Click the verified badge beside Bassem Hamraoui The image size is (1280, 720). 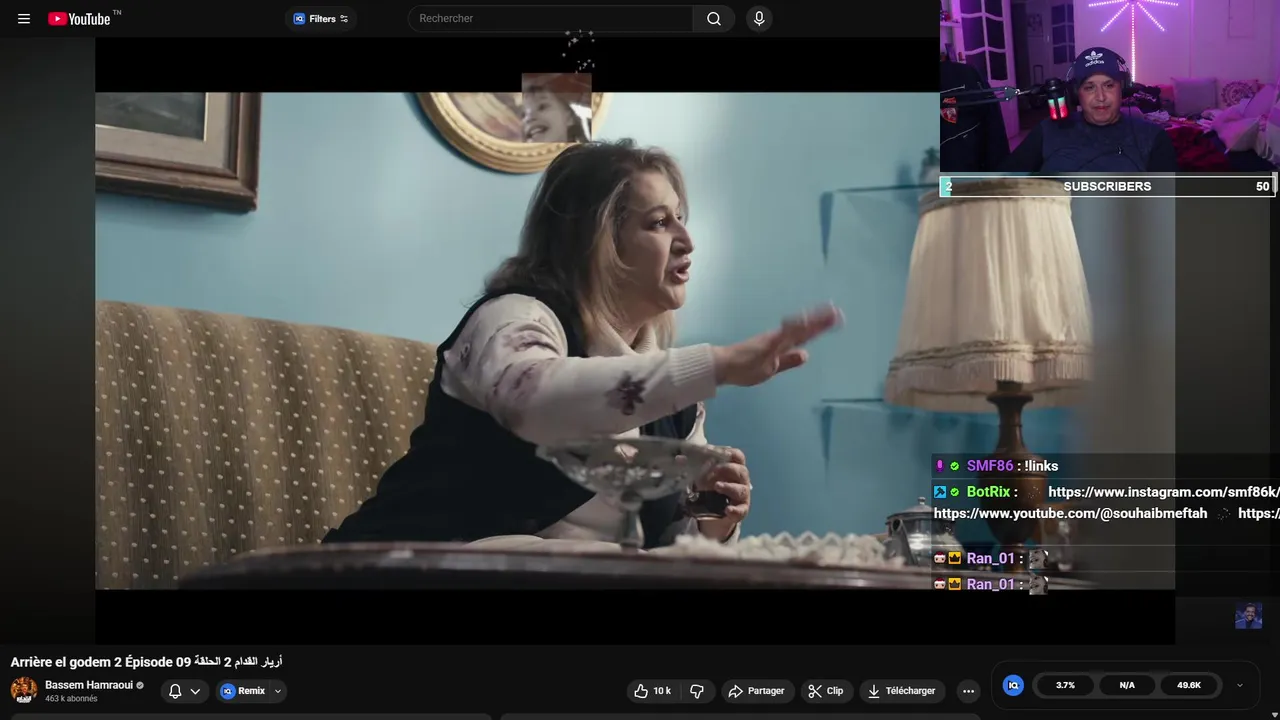coord(140,686)
